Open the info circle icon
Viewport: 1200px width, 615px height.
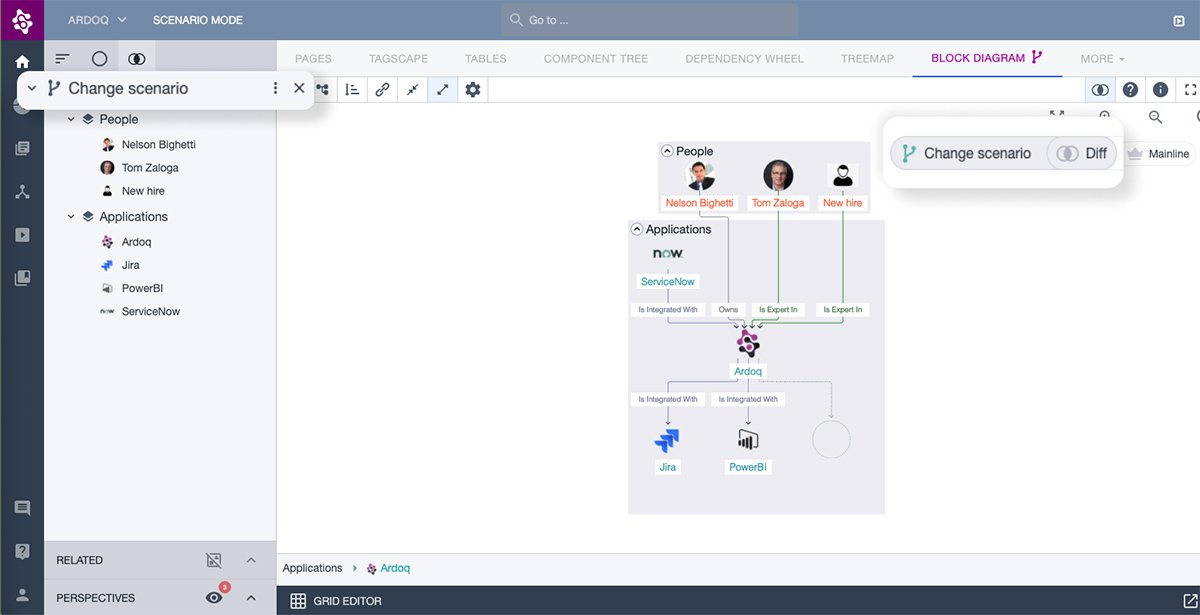pyautogui.click(x=1160, y=89)
